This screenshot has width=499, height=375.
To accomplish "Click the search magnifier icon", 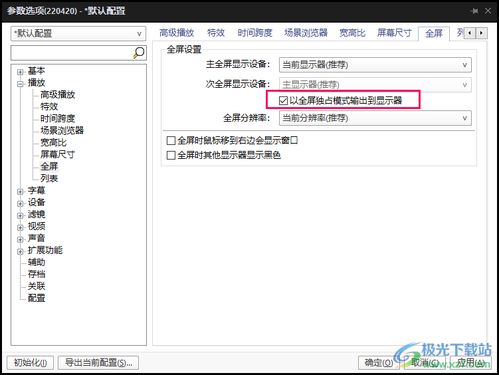I will point(139,52).
